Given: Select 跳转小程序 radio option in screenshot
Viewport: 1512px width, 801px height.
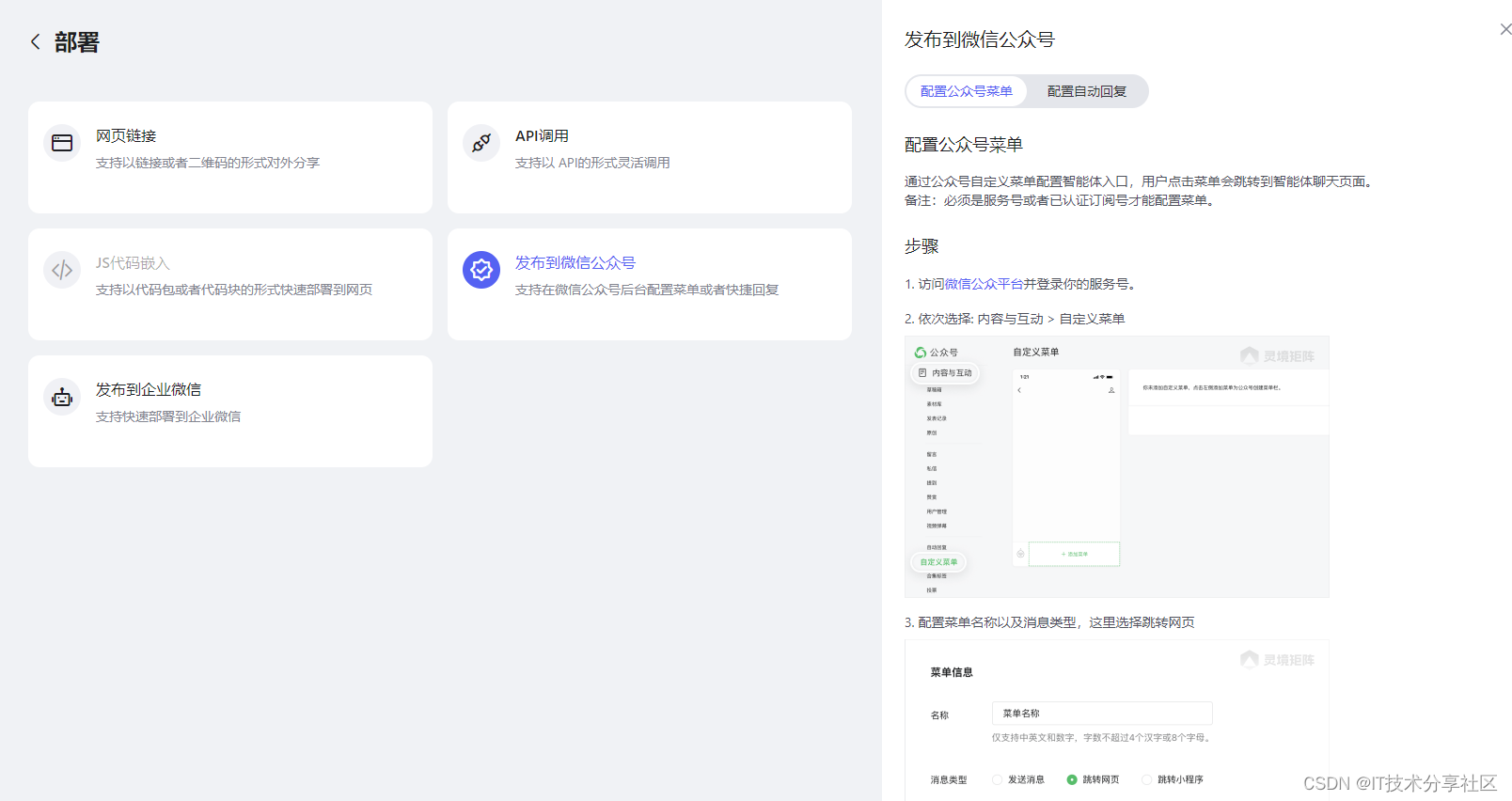Looking at the screenshot, I should pos(1173,779).
